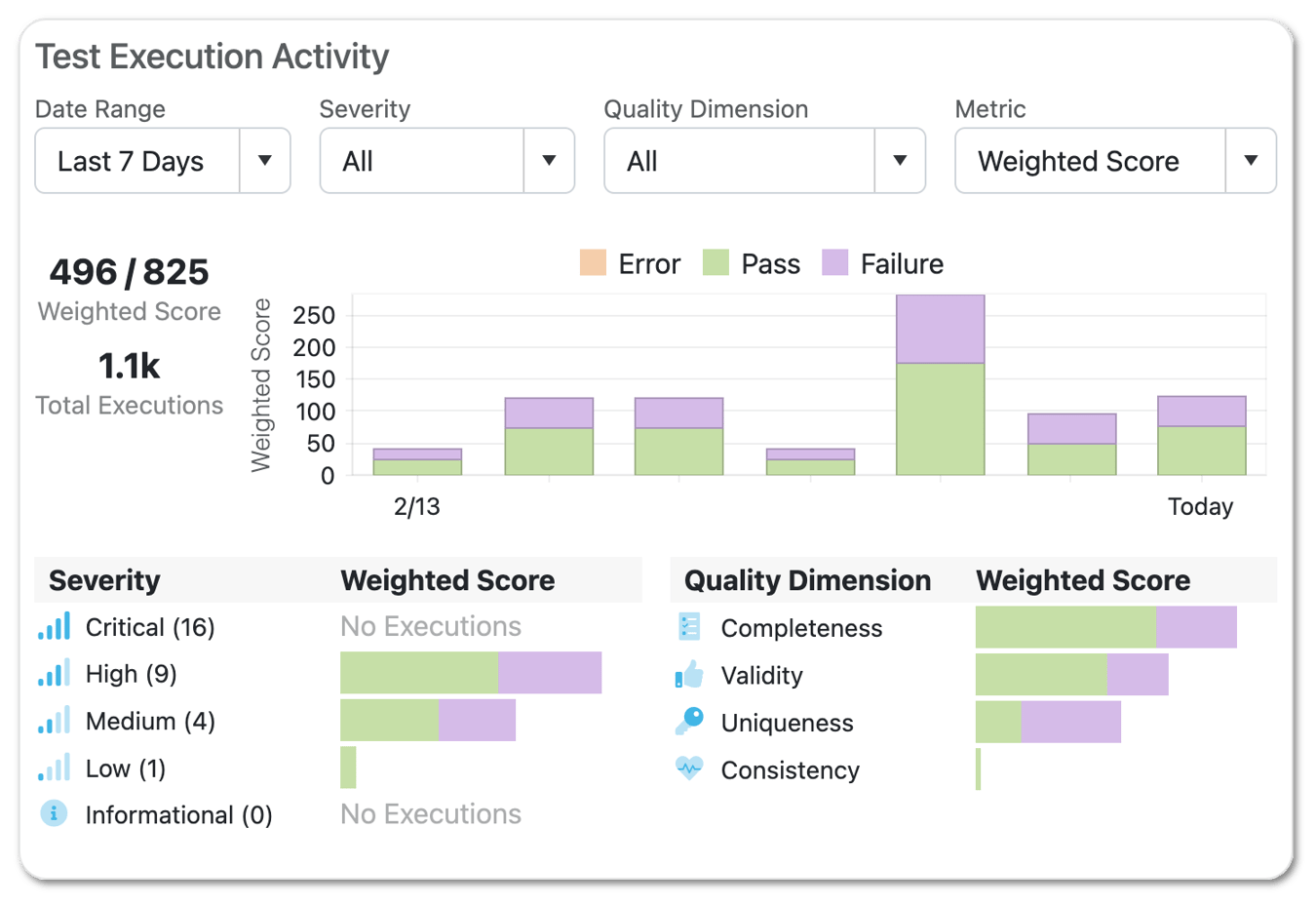1316x906 pixels.
Task: Toggle the Failure legend swatch
Action: 835,262
